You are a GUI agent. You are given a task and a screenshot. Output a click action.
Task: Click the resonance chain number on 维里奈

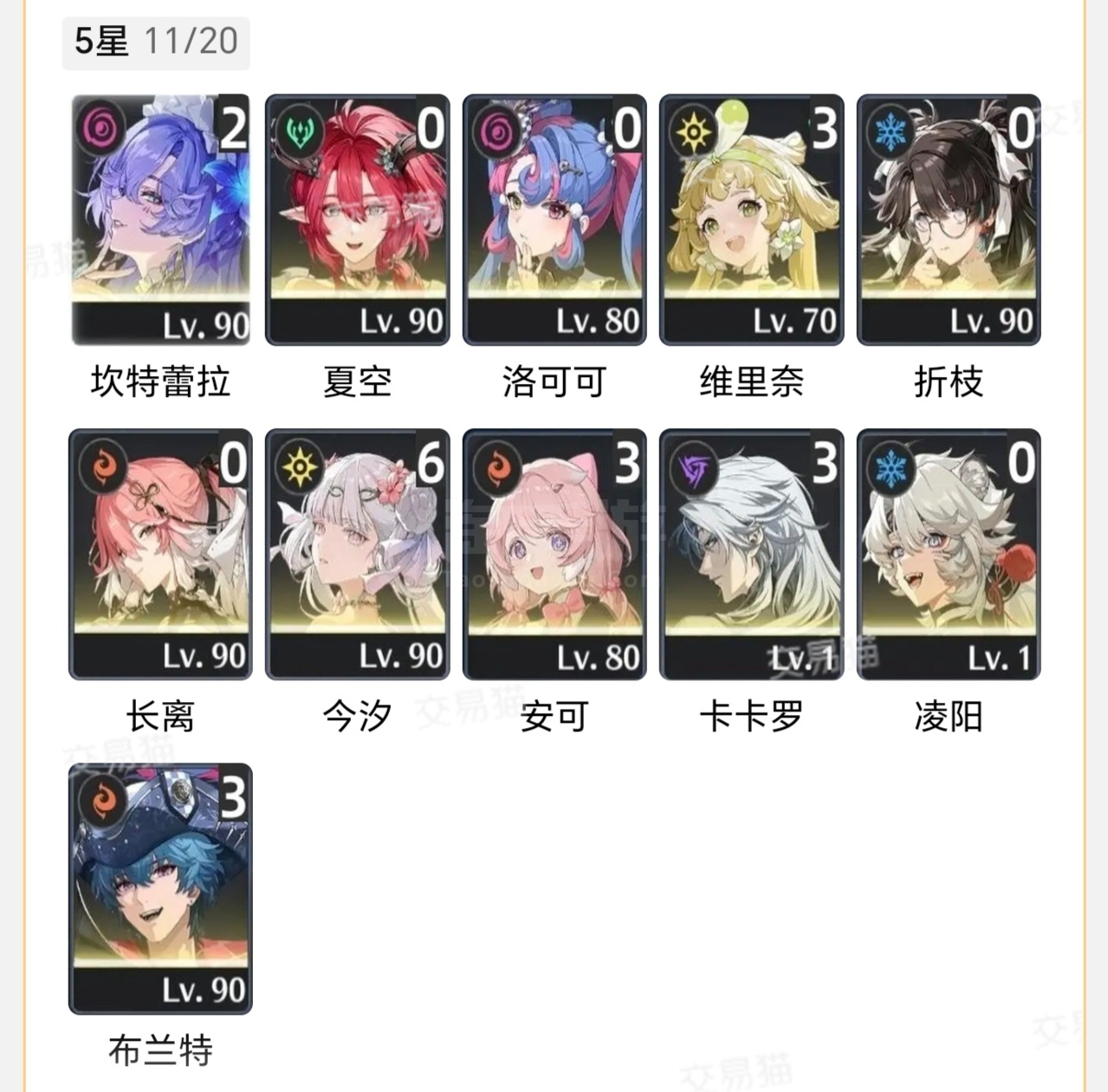[825, 127]
